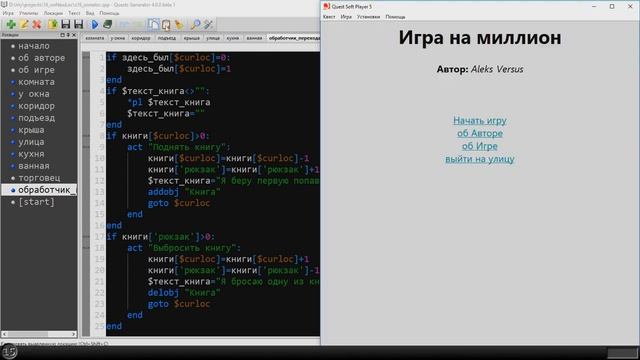The image size is (640, 360).
Task: Select location подъезд in the list
Action: (x=38, y=118)
